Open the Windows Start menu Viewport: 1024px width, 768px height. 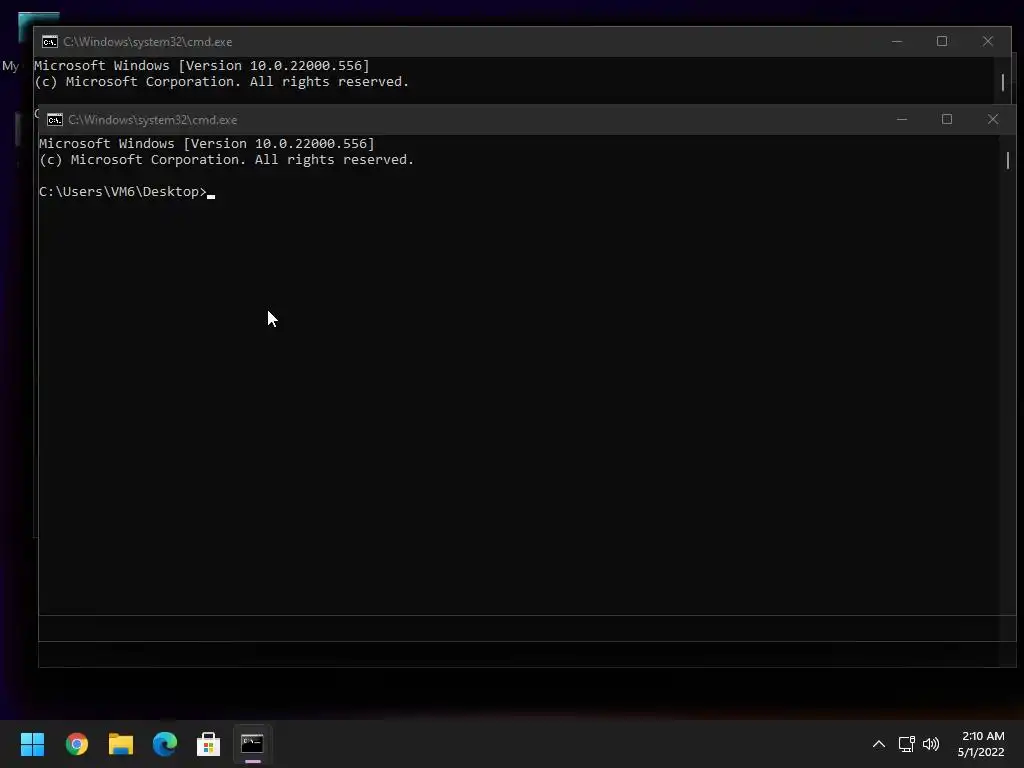[x=32, y=744]
